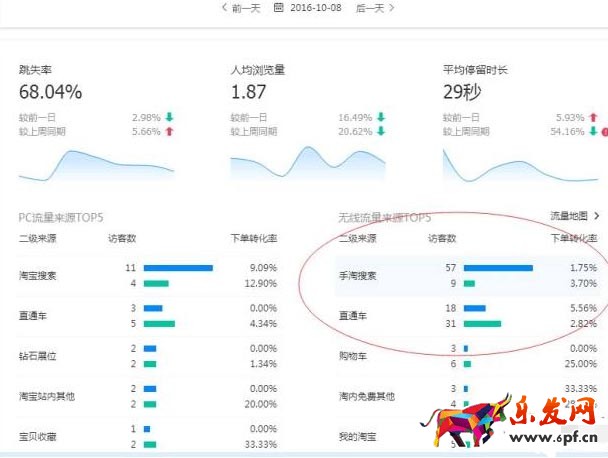
Task: Click the right chevron beside 后一天
Action: coord(391,8)
